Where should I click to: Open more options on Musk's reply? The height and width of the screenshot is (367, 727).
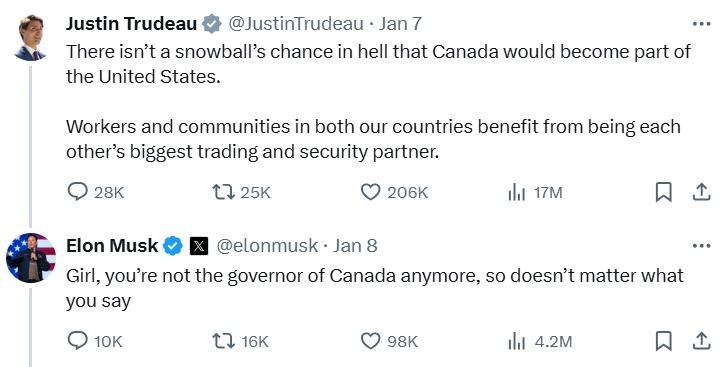click(701, 246)
